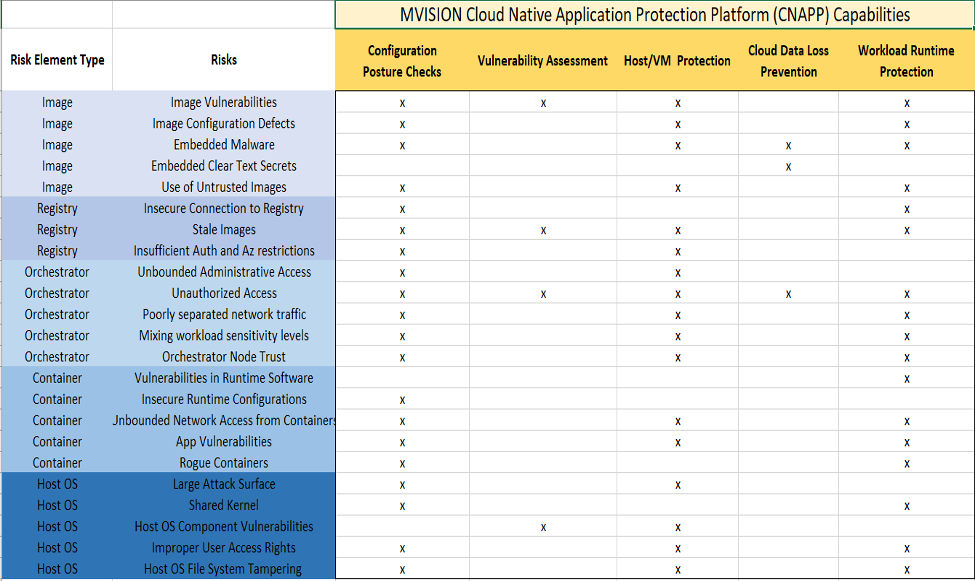Viewport: 977px width, 581px height.
Task: Click Workload Runtime x for Vulnerabilities in Runtime Software
Action: tap(907, 378)
